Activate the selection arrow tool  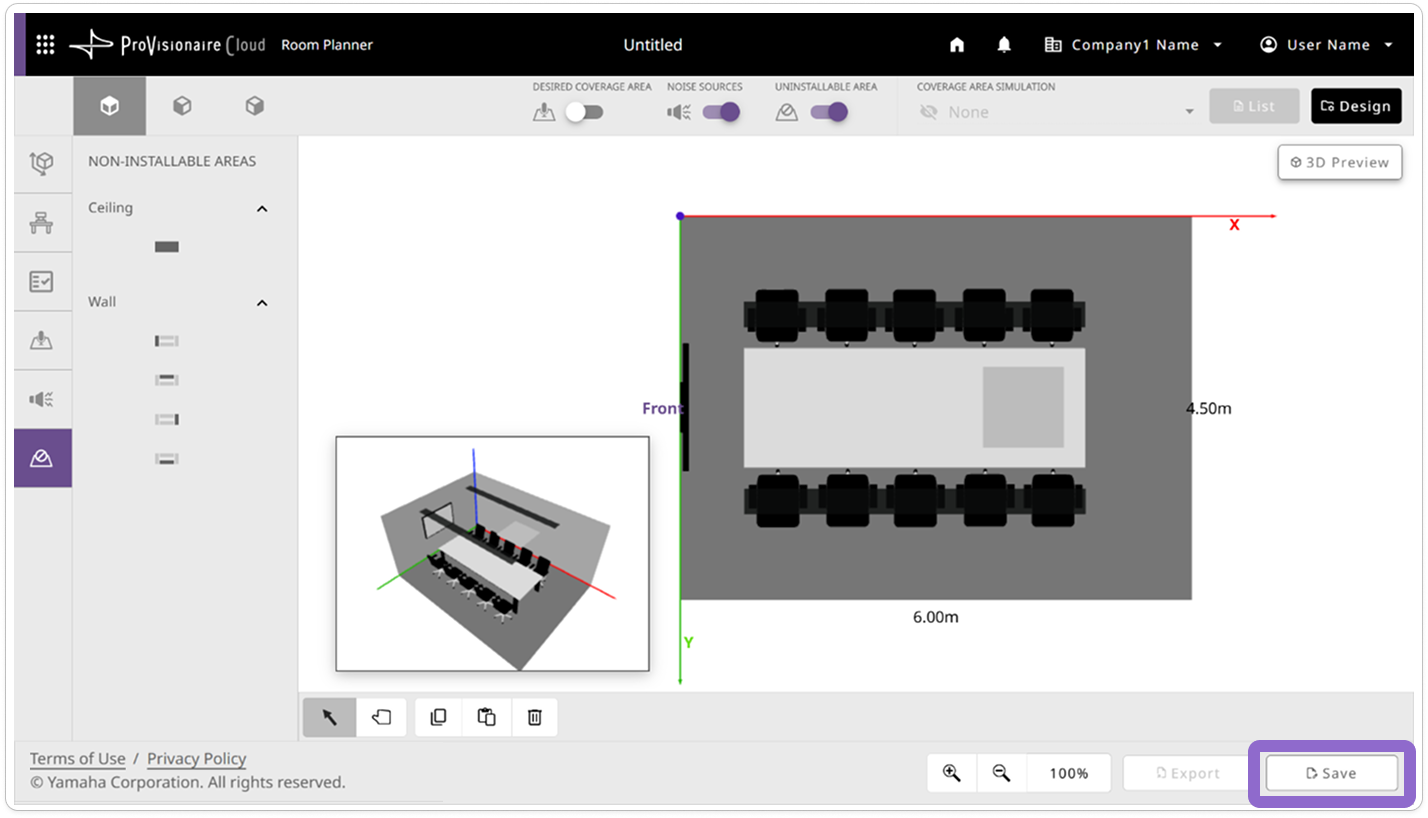point(329,717)
